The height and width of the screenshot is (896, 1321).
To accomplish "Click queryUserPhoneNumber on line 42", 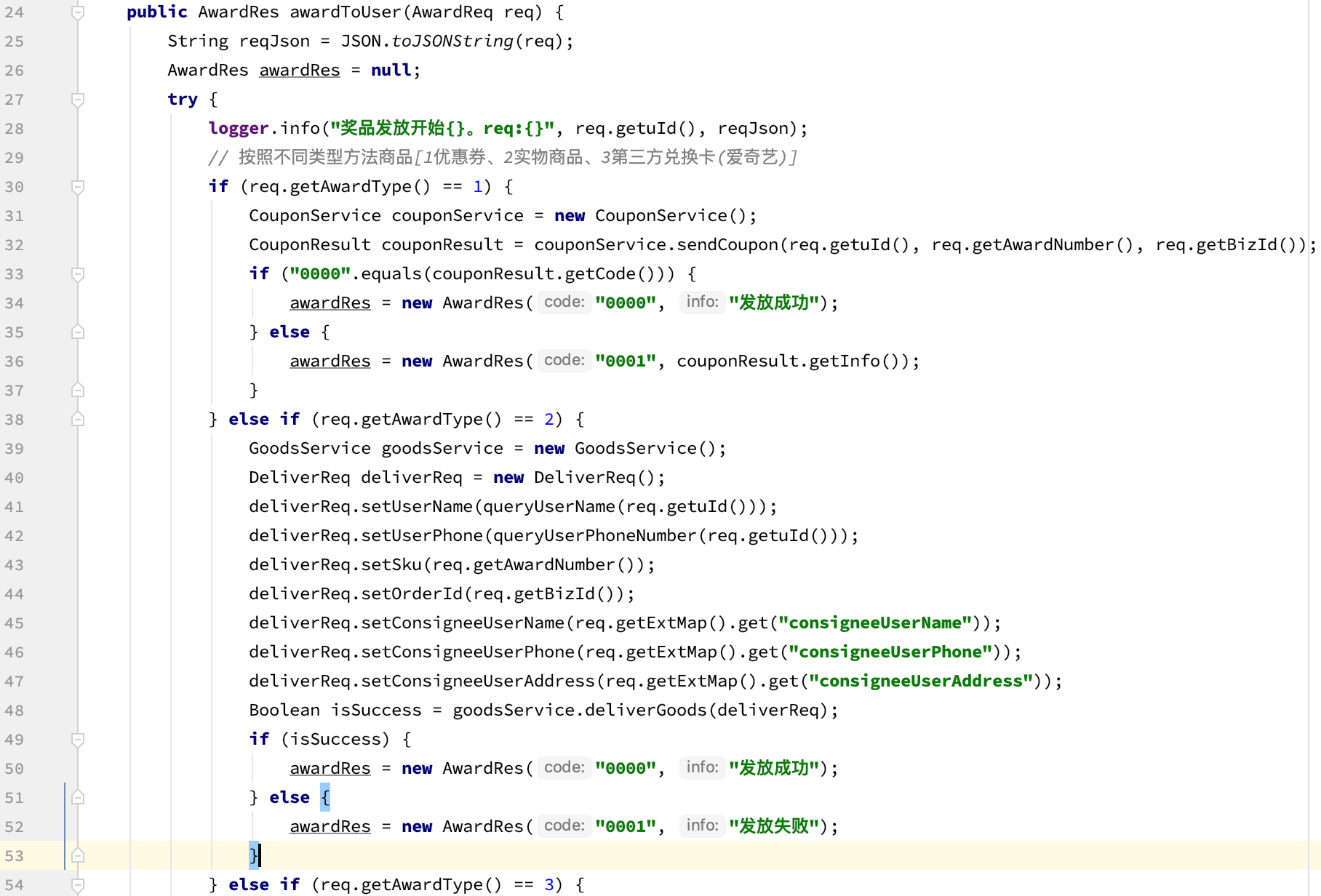I will coord(595,536).
